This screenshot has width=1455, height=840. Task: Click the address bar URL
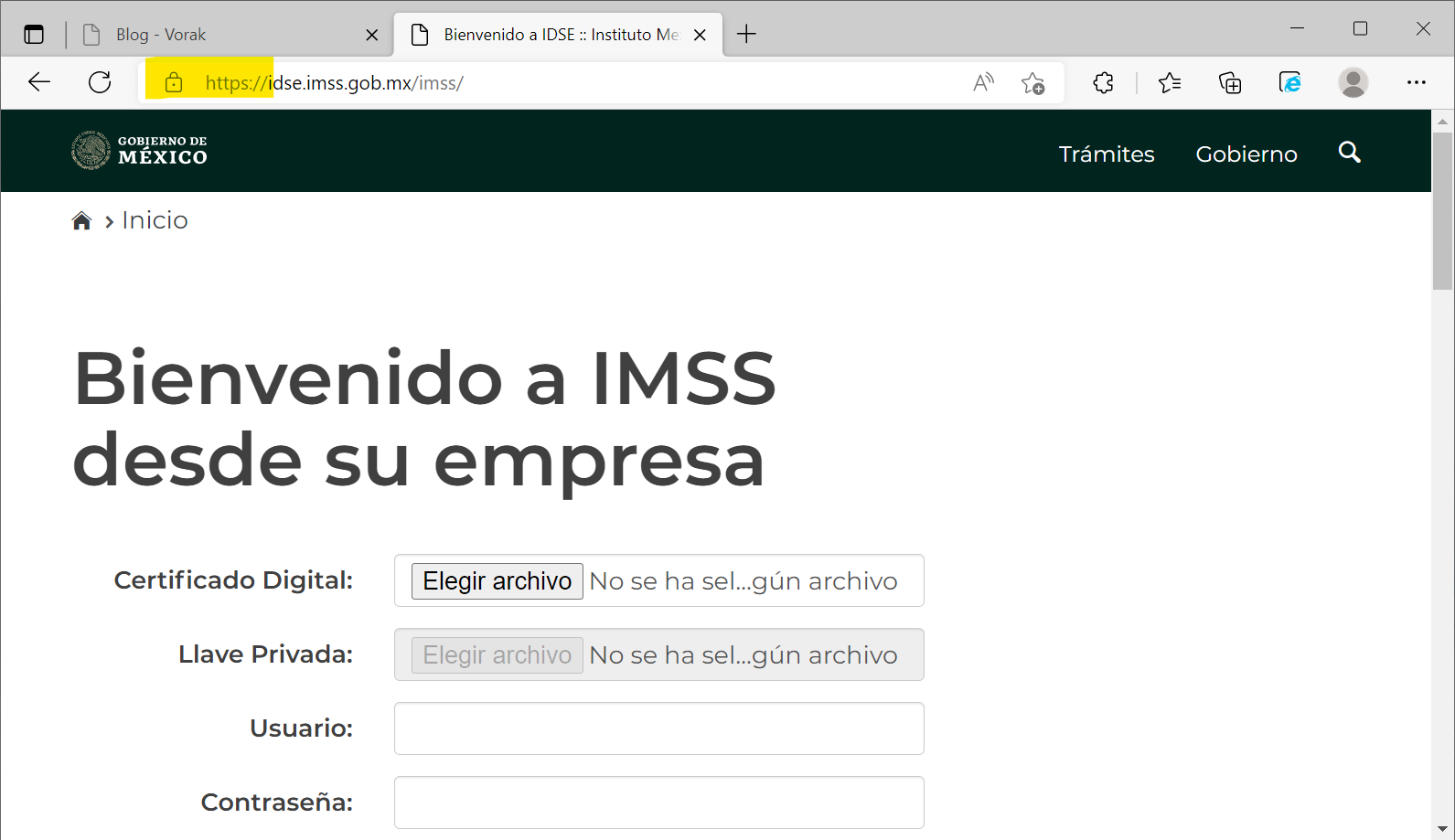coord(335,83)
